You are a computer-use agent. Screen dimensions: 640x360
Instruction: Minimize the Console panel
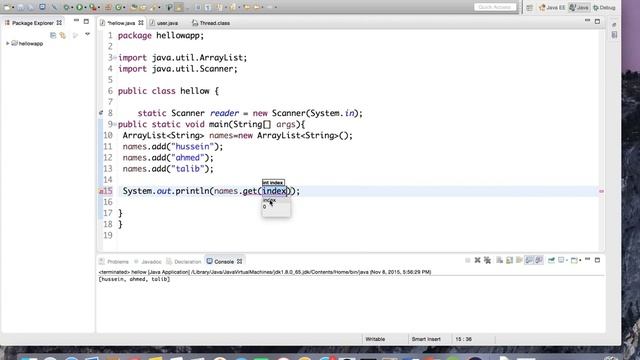click(588, 260)
